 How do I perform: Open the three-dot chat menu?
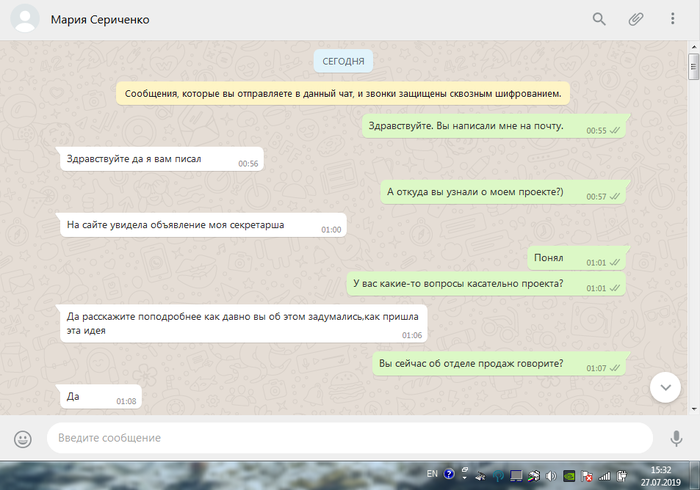tap(668, 19)
